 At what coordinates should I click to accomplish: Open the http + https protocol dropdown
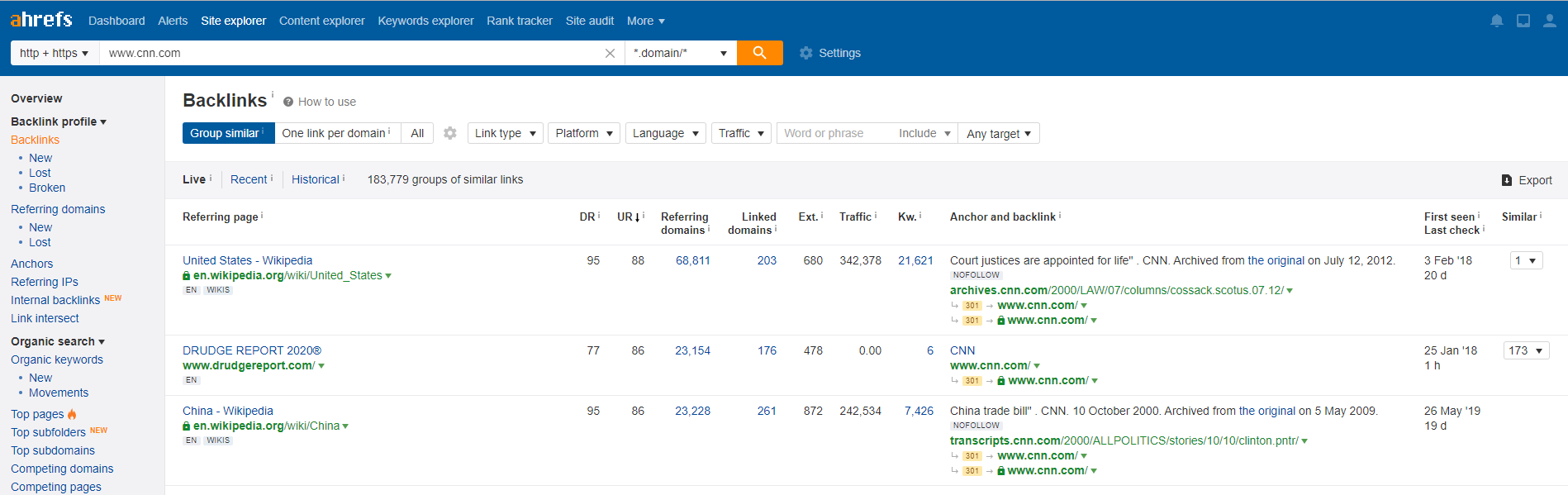(55, 53)
